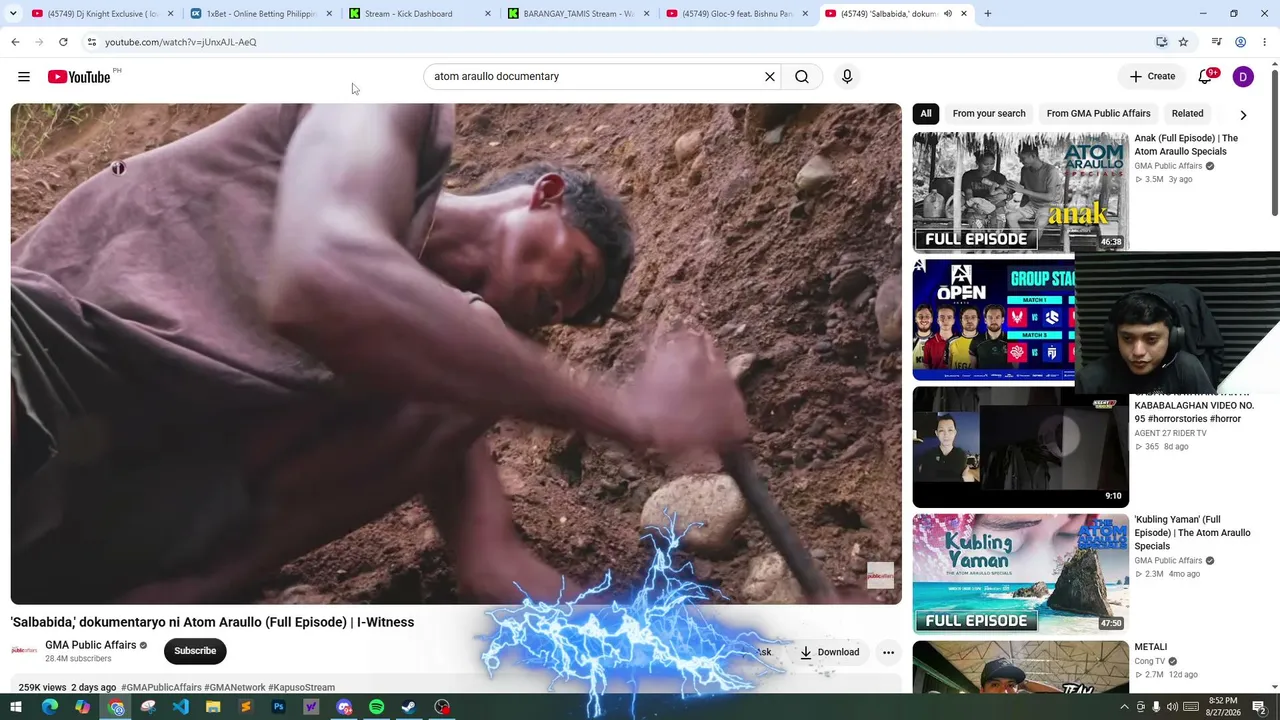Select the All filter chip
1280x720 pixels.
pyautogui.click(x=926, y=114)
